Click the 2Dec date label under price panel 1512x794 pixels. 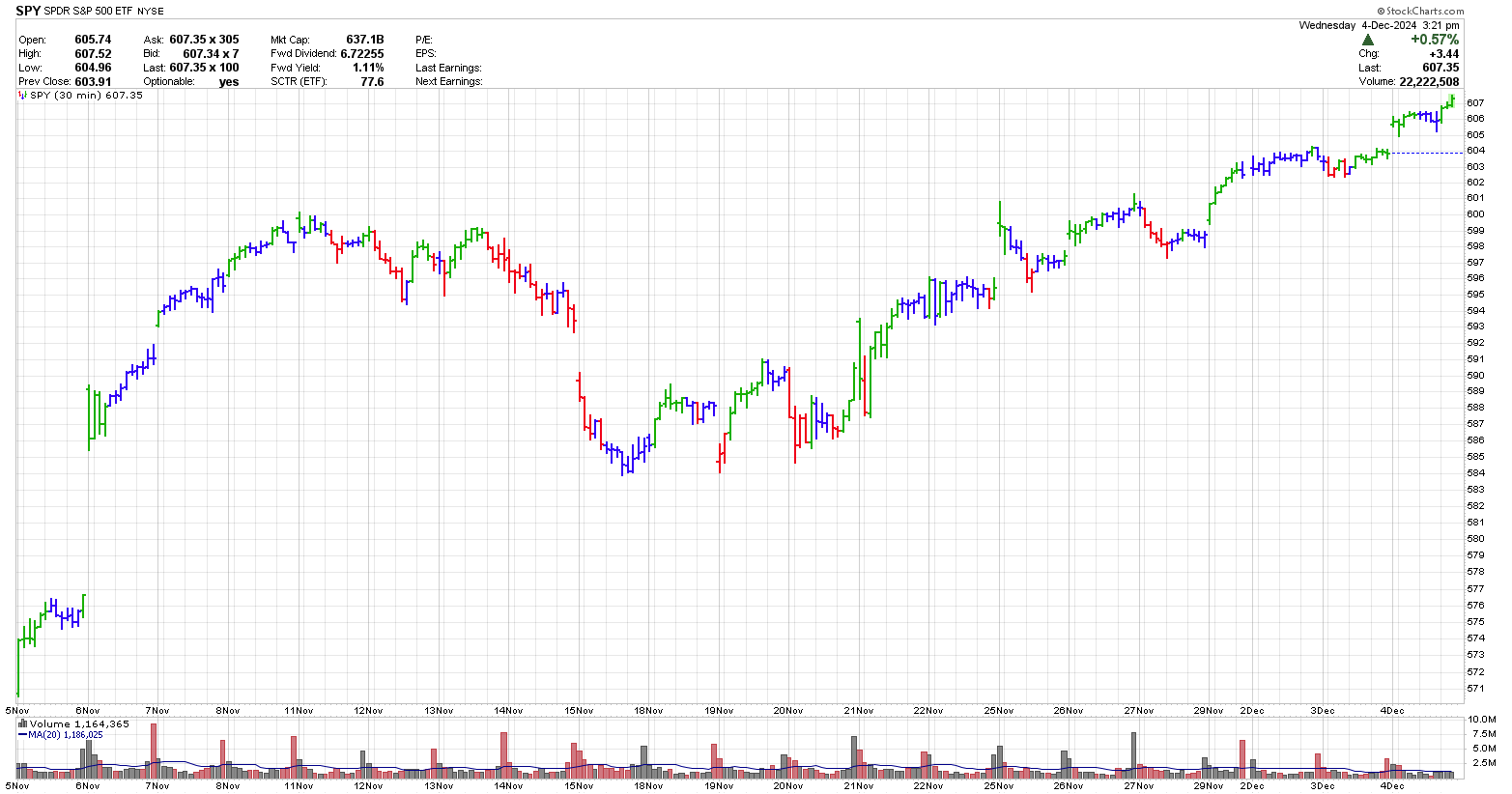pos(1252,711)
